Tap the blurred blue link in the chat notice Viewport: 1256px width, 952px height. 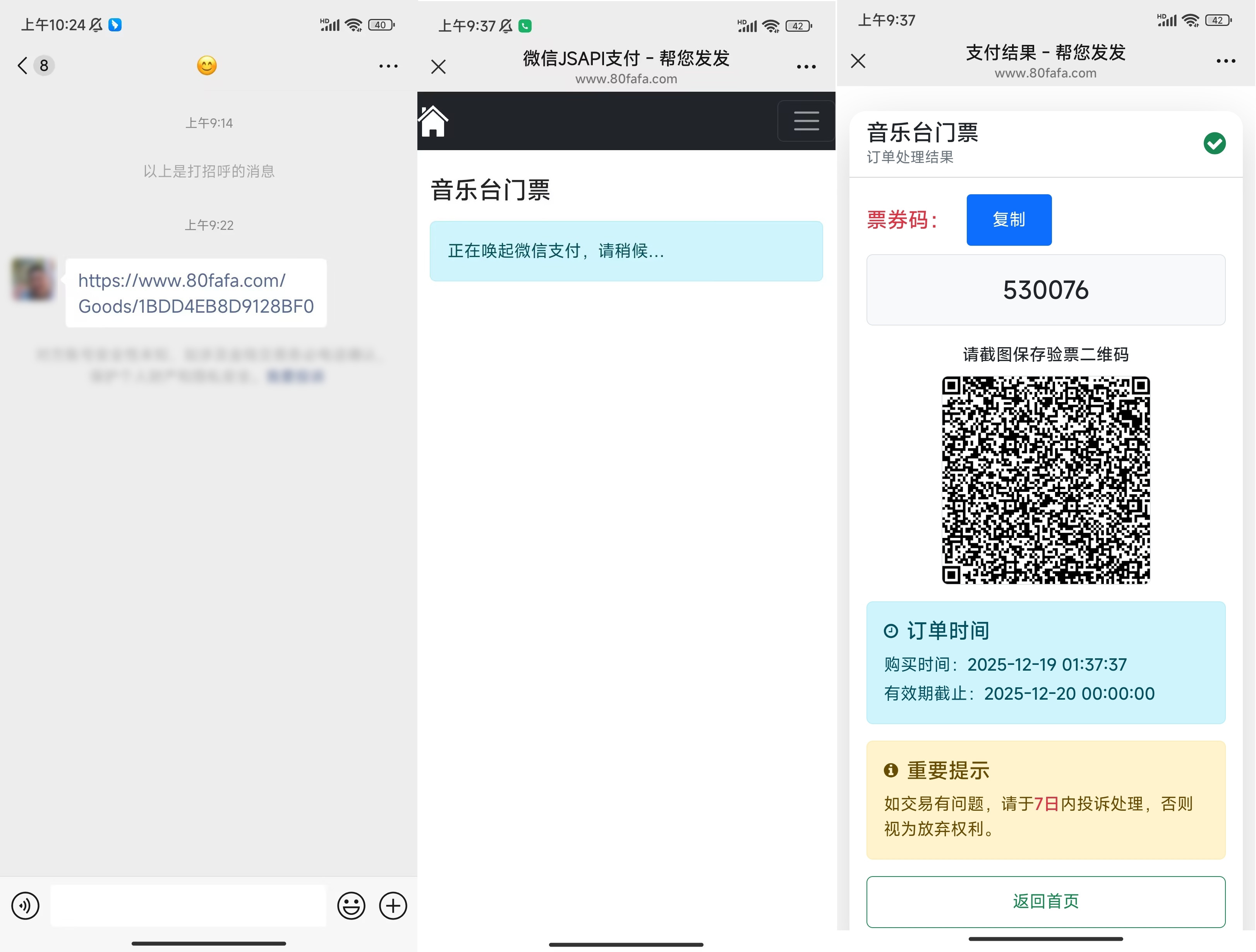295,376
